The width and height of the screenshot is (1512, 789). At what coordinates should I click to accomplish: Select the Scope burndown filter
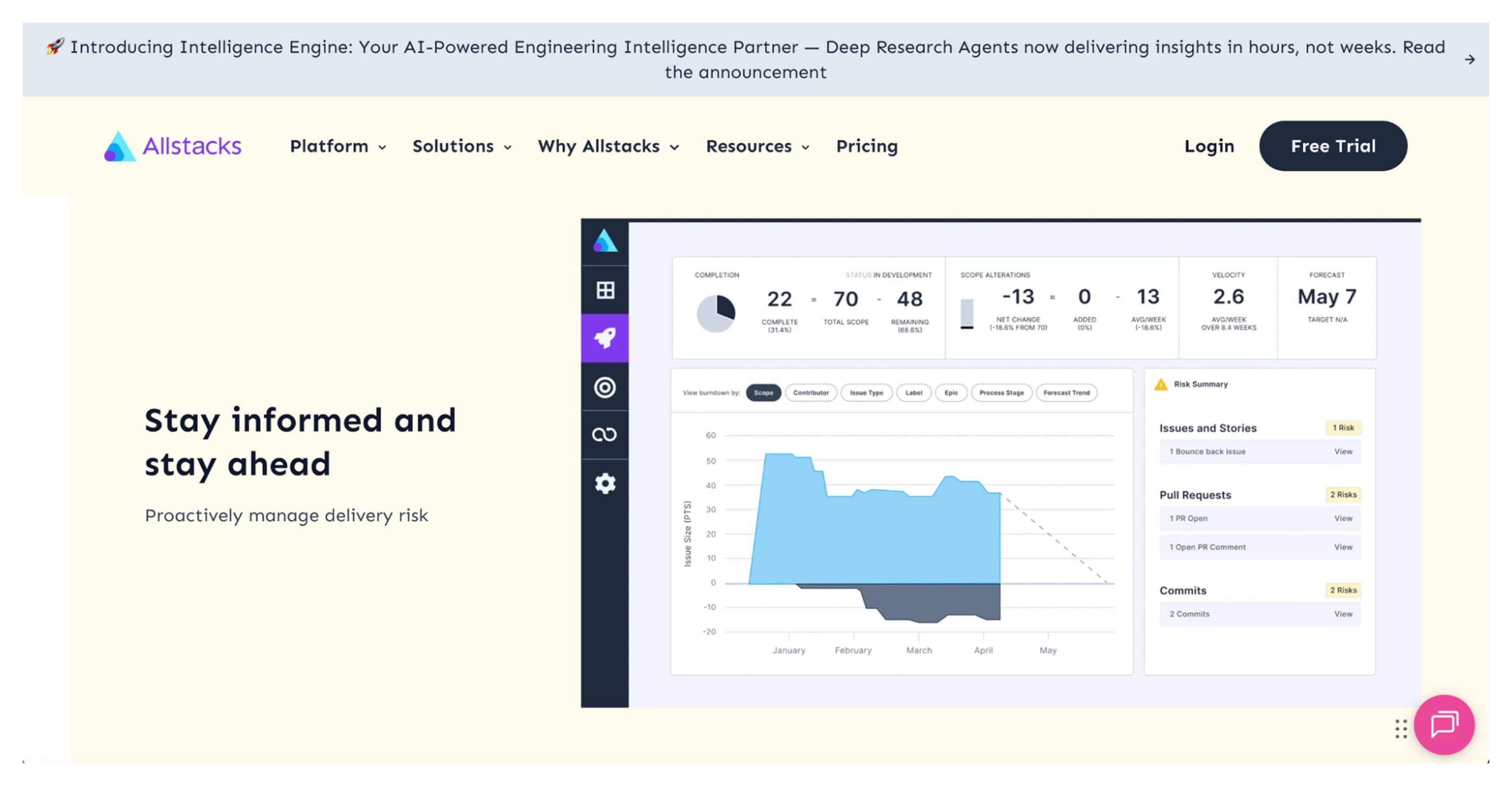point(763,393)
